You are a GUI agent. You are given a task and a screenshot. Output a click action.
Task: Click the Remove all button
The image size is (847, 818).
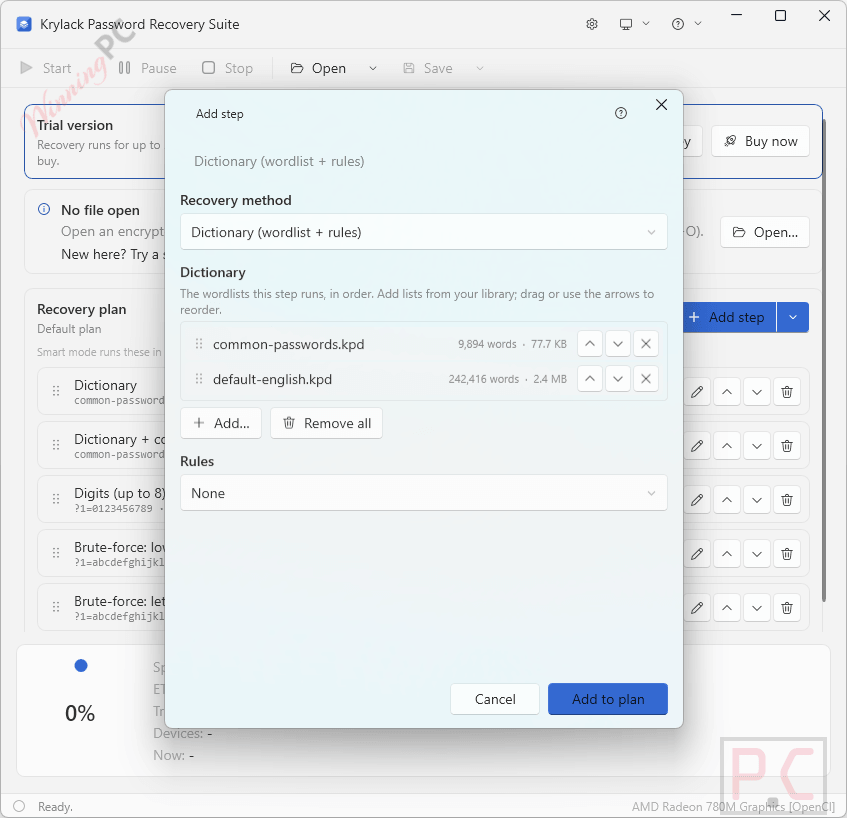(x=326, y=423)
